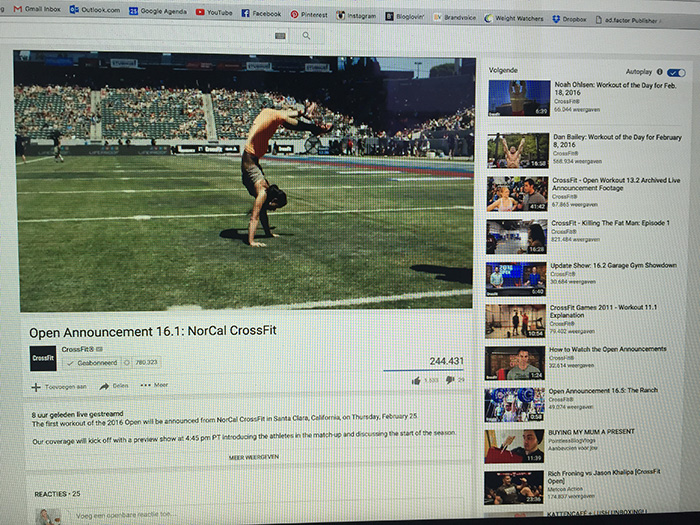Click the YouTube search magnifier button
This screenshot has height=525, width=700.
point(306,36)
